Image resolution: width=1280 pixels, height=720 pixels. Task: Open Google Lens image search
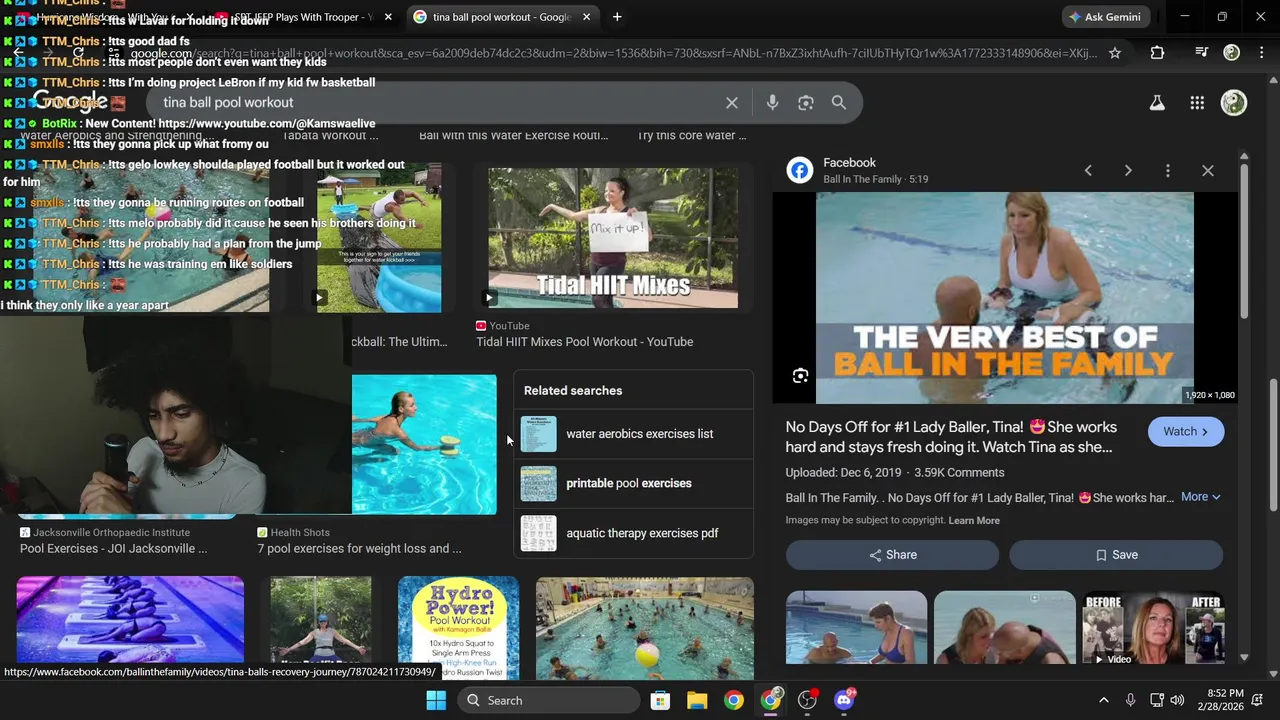(805, 103)
